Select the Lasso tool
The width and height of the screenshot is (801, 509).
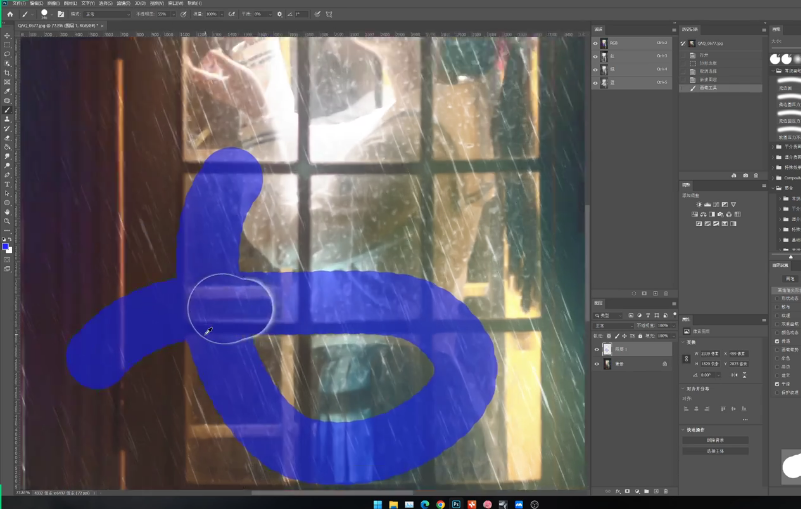click(7, 54)
